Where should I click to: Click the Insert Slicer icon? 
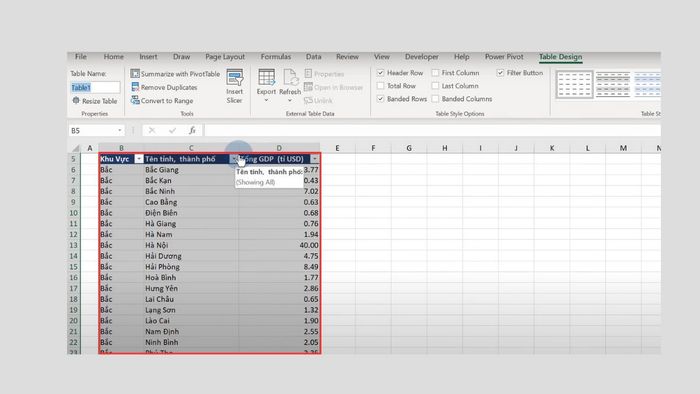tap(234, 78)
